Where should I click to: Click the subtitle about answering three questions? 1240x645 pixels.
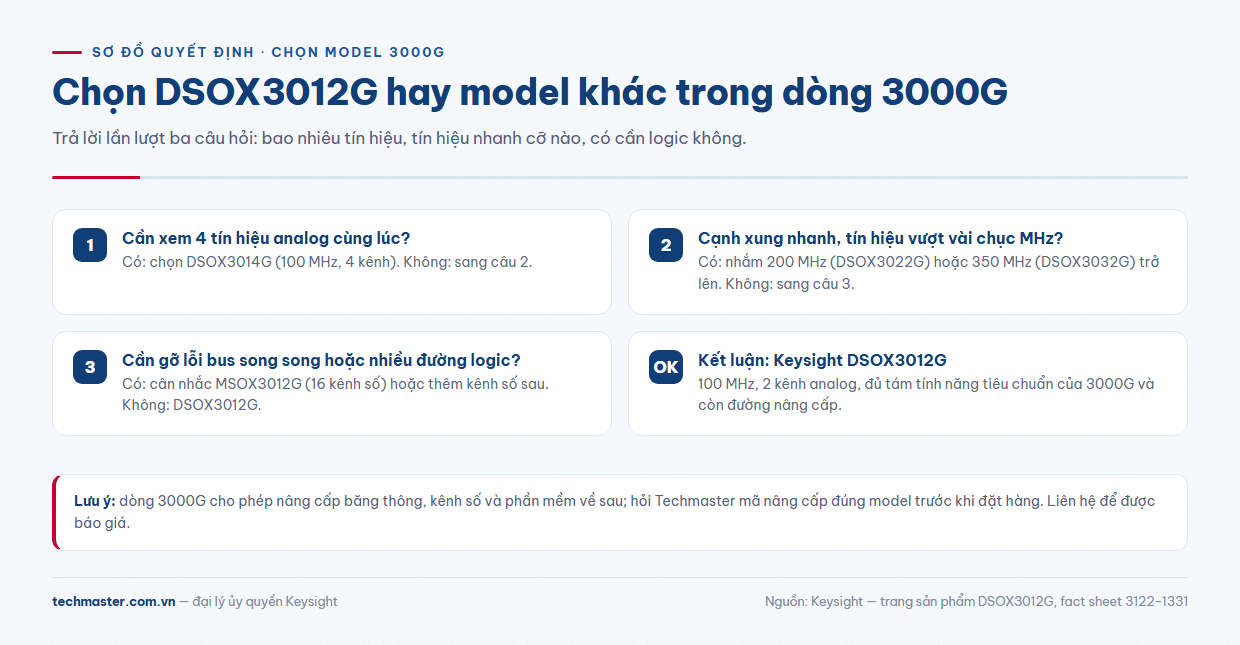pyautogui.click(x=399, y=138)
